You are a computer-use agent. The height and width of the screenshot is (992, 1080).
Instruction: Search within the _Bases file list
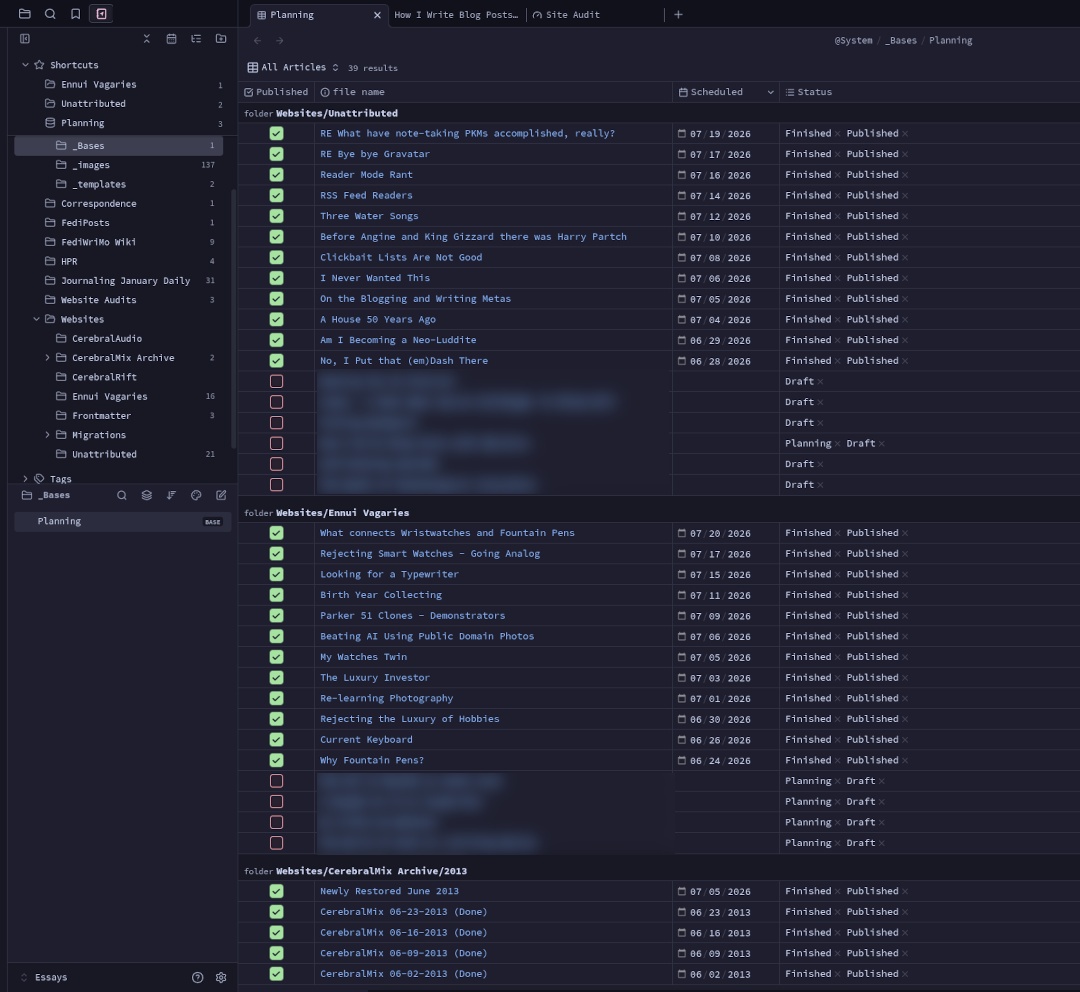coord(122,495)
